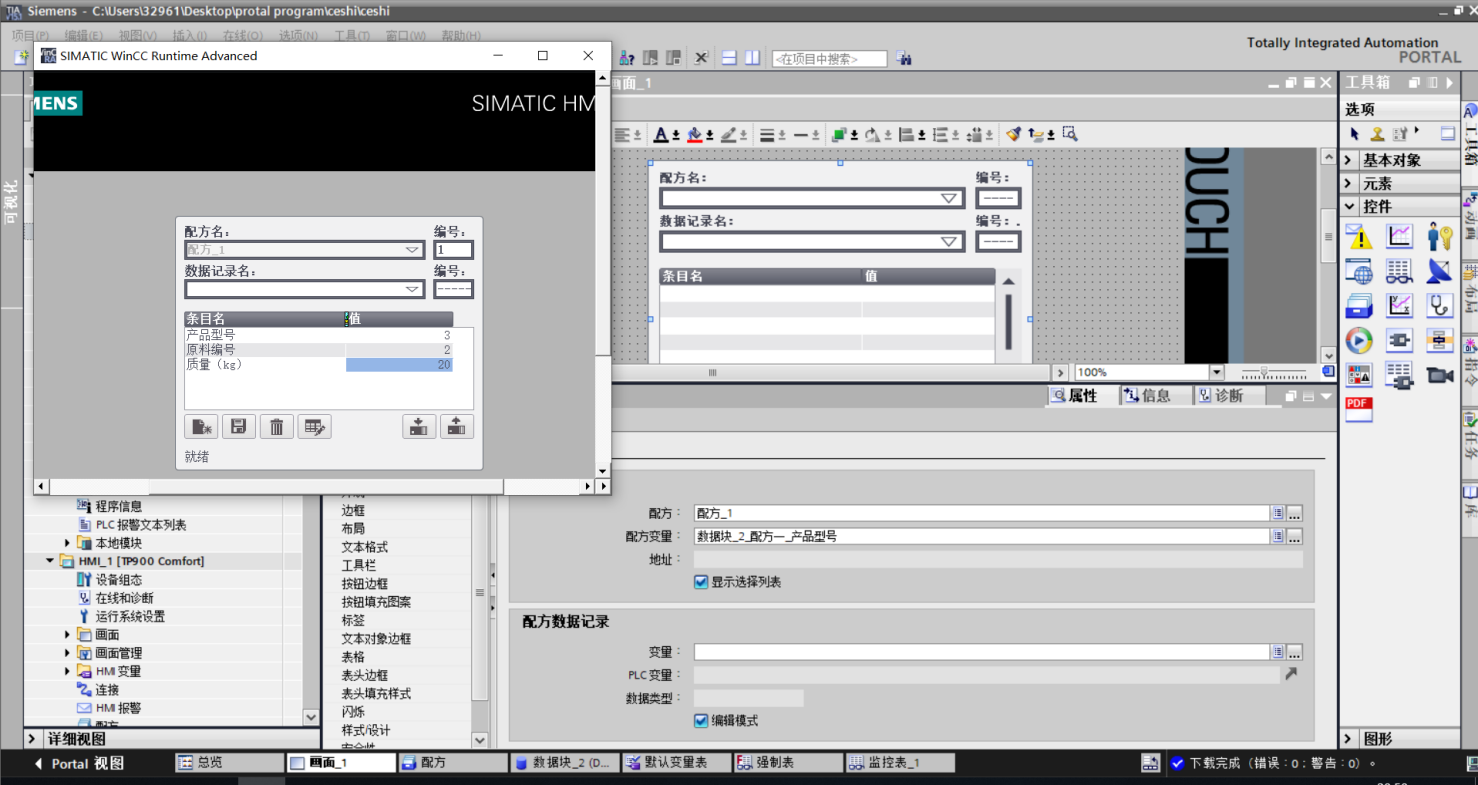This screenshot has width=1478, height=785.
Task: Open the 配方名 dropdown in runtime window
Action: coord(412,250)
